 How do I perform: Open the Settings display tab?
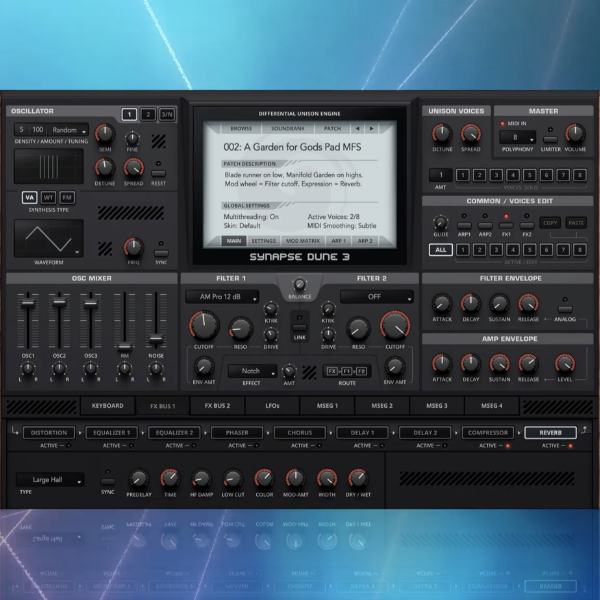point(263,241)
